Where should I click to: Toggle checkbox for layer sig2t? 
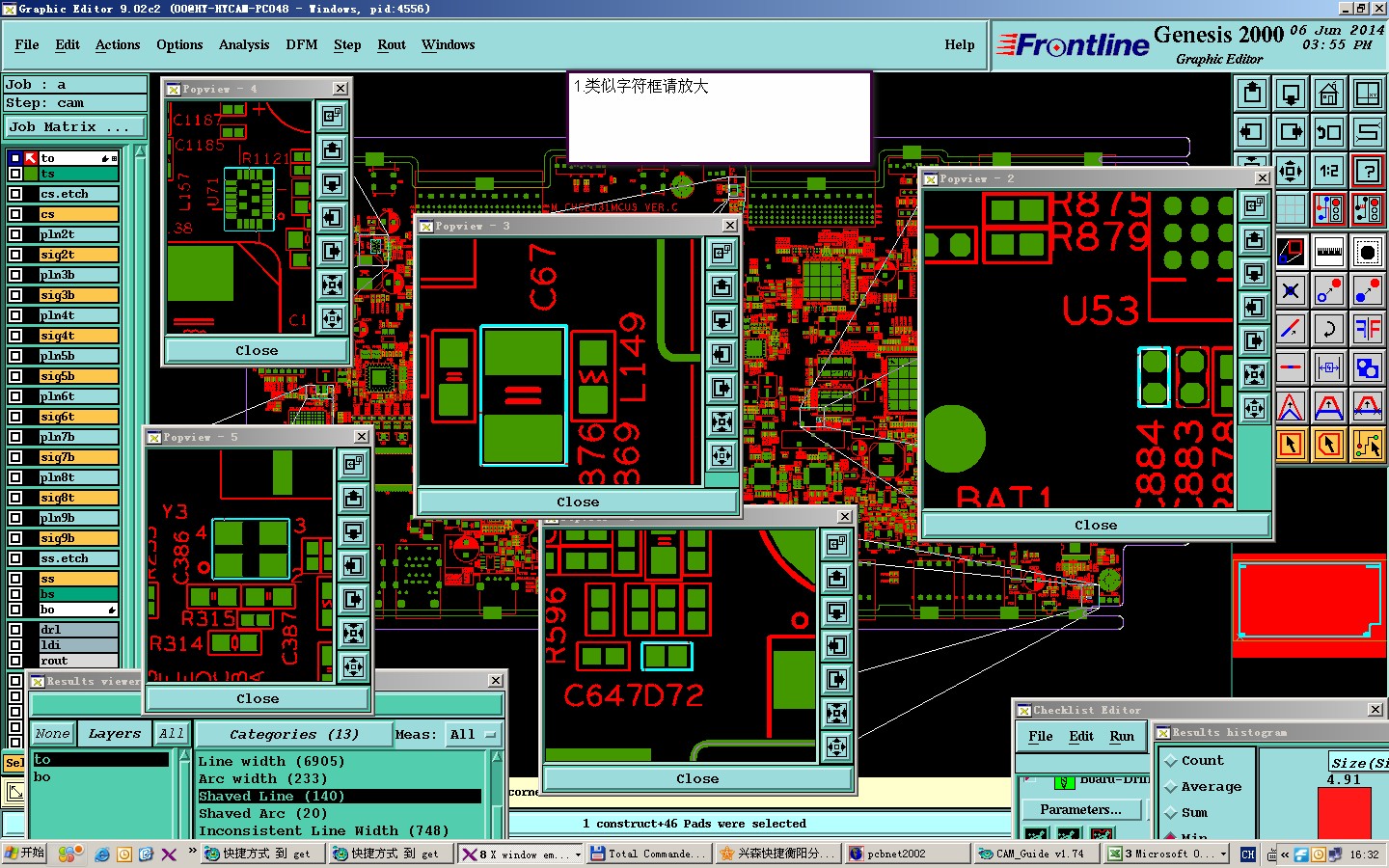click(x=15, y=255)
